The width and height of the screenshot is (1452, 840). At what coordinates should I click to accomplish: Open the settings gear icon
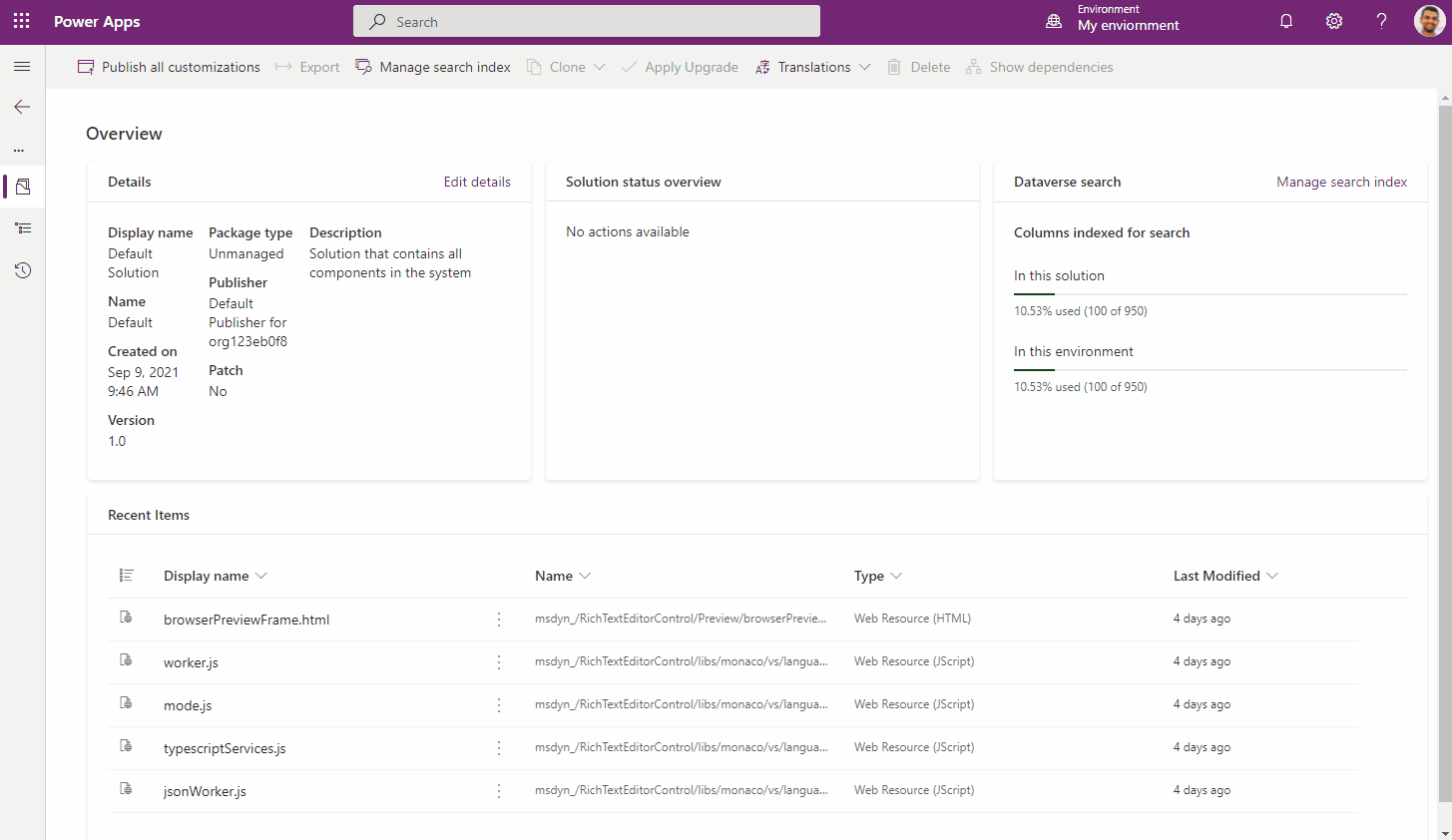(1333, 21)
